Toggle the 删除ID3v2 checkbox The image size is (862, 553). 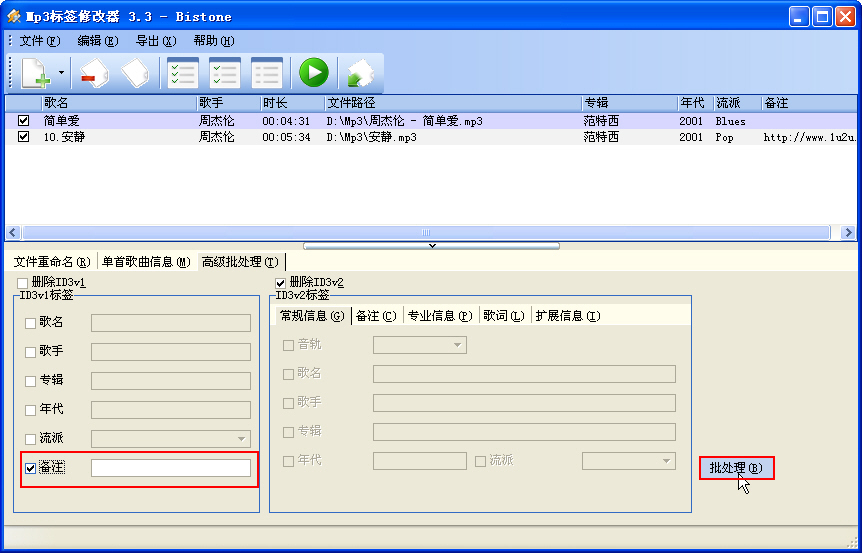[x=281, y=283]
